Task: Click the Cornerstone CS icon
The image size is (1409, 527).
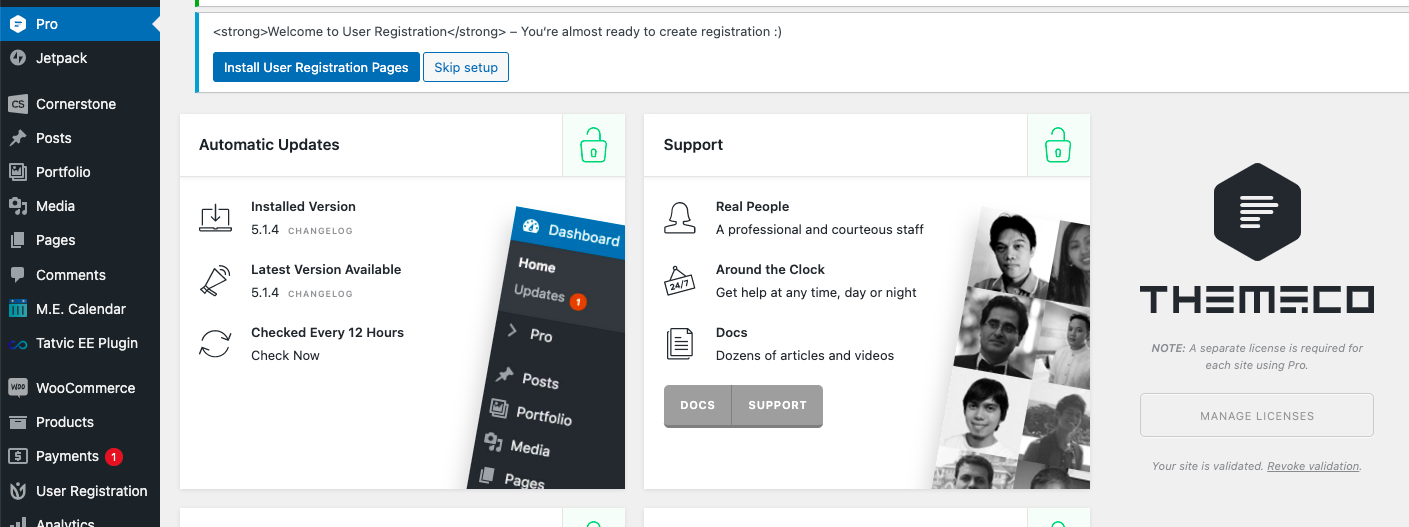Action: tap(17, 104)
